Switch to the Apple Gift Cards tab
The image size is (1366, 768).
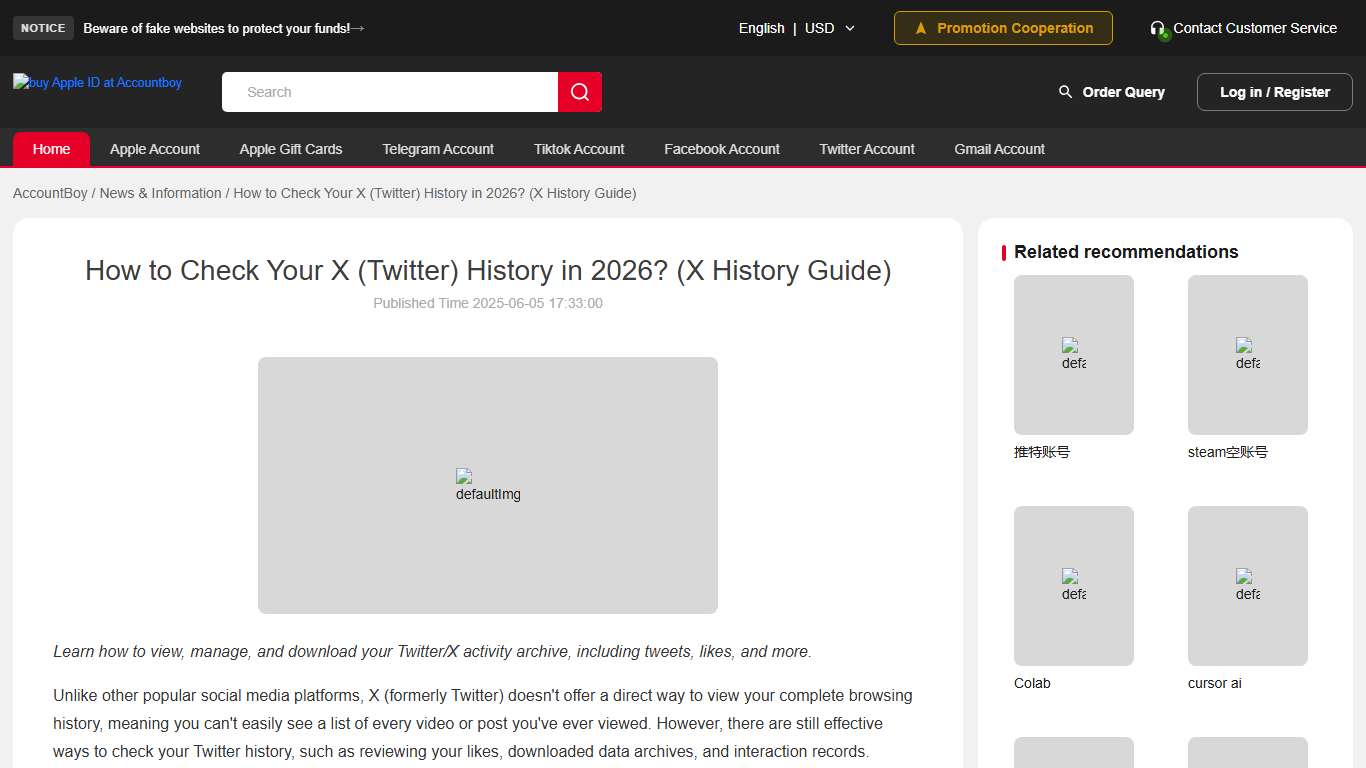(290, 148)
